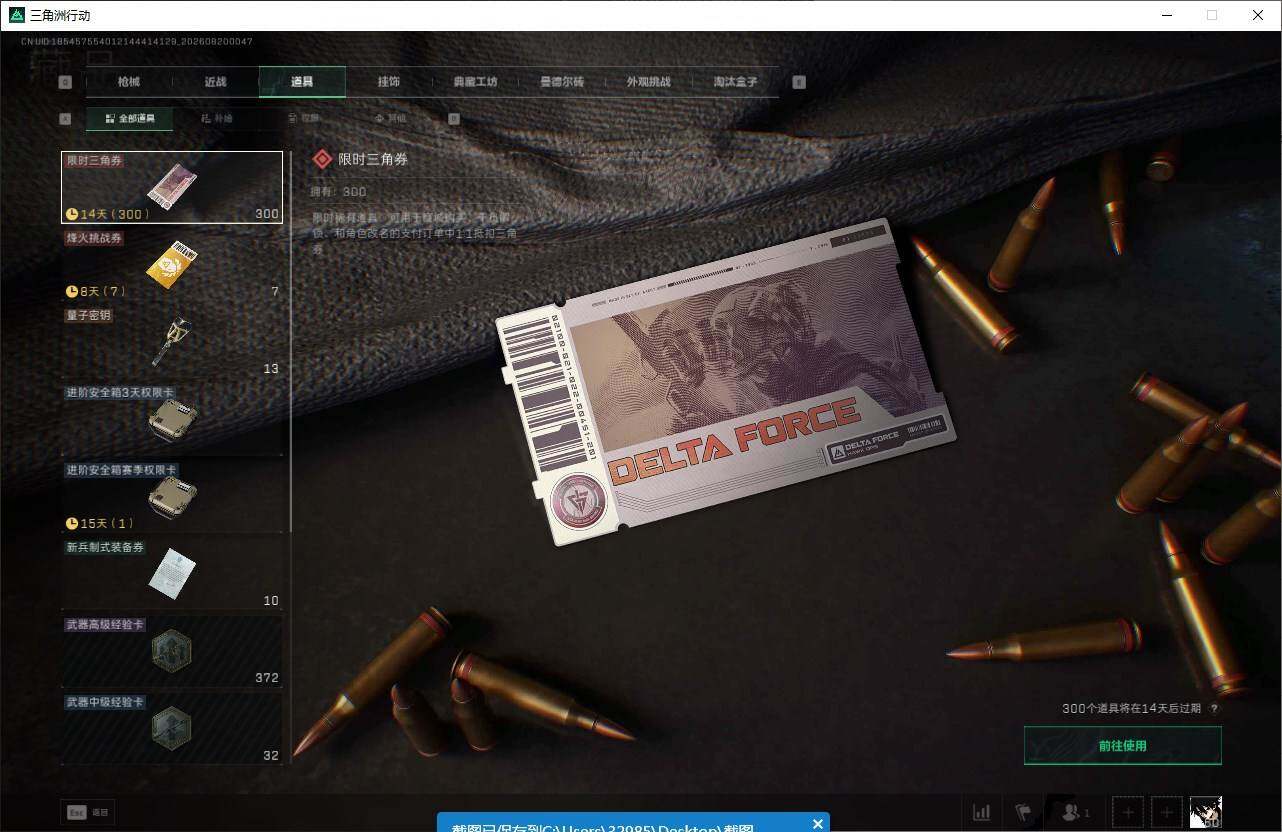Open the friends list icon
The height and width of the screenshot is (832, 1282).
tap(1075, 812)
